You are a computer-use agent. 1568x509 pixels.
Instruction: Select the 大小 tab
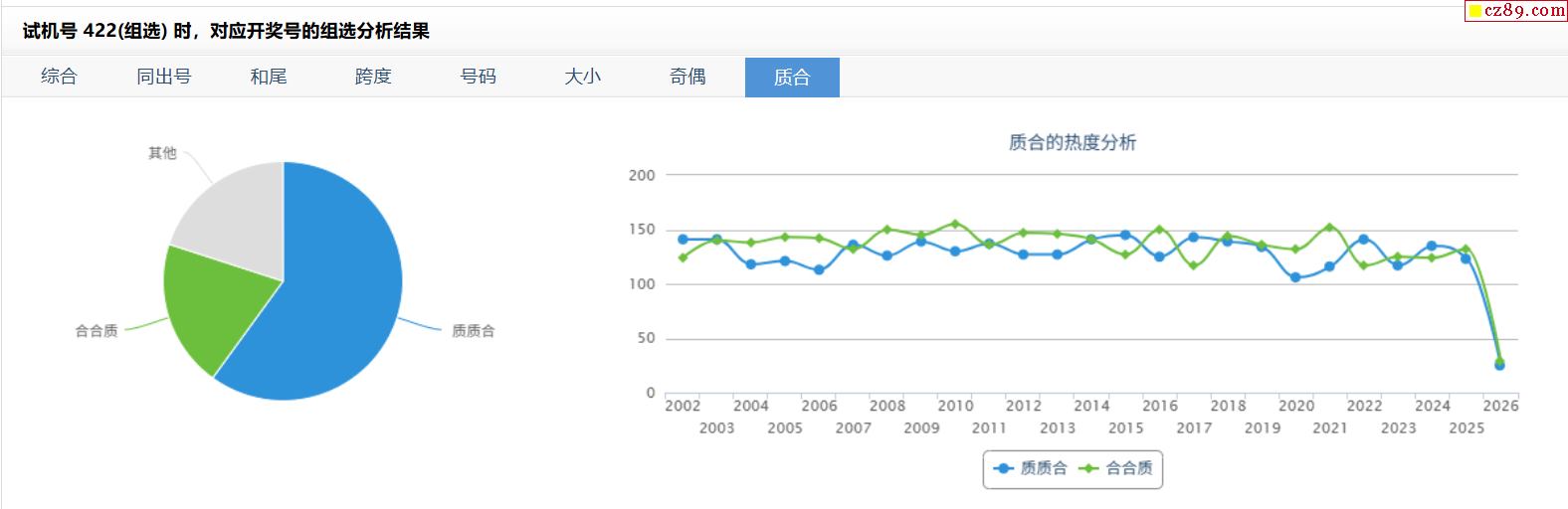[583, 77]
